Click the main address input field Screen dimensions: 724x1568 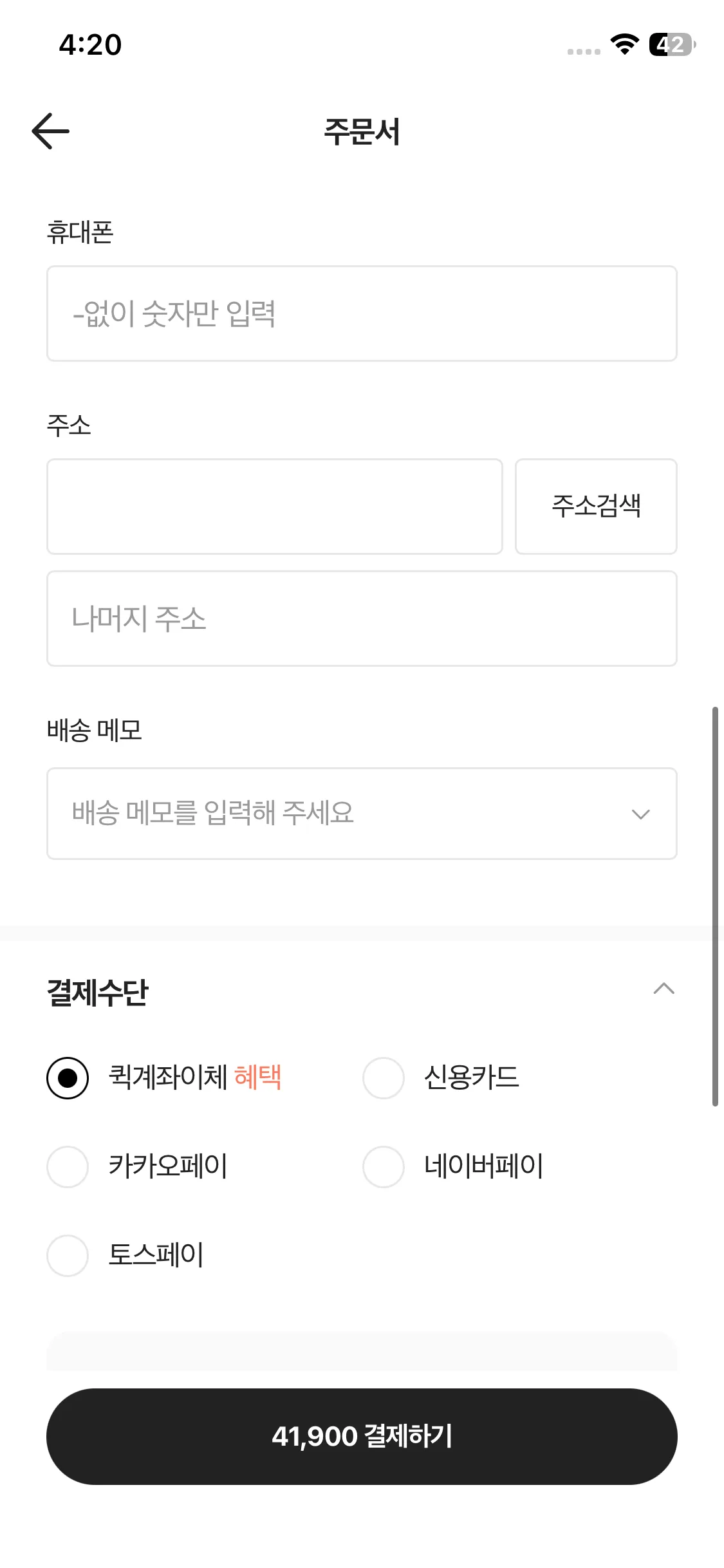274,507
